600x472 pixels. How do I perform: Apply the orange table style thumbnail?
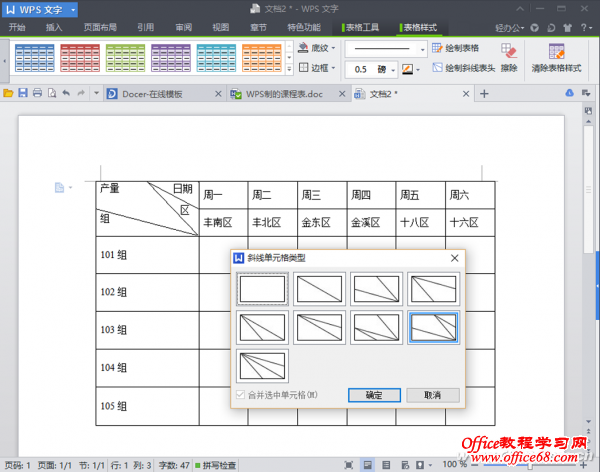pyautogui.click(x=262, y=58)
